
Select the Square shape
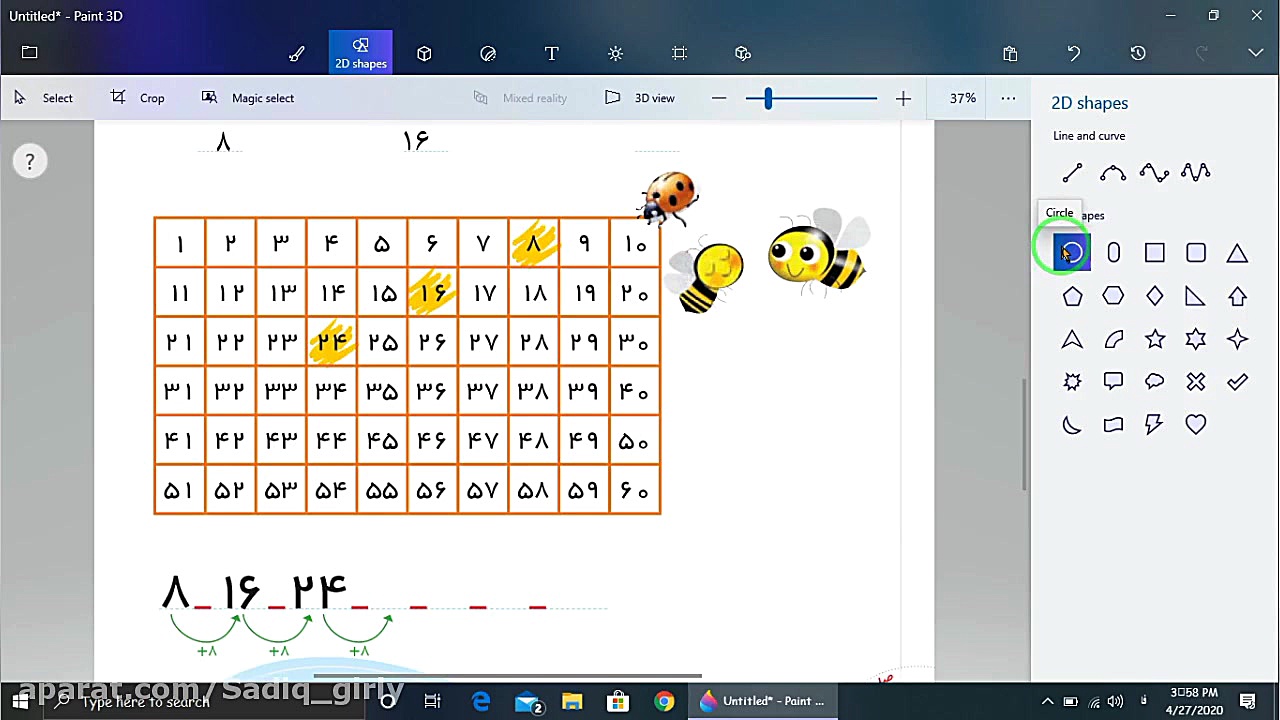pyautogui.click(x=1155, y=253)
